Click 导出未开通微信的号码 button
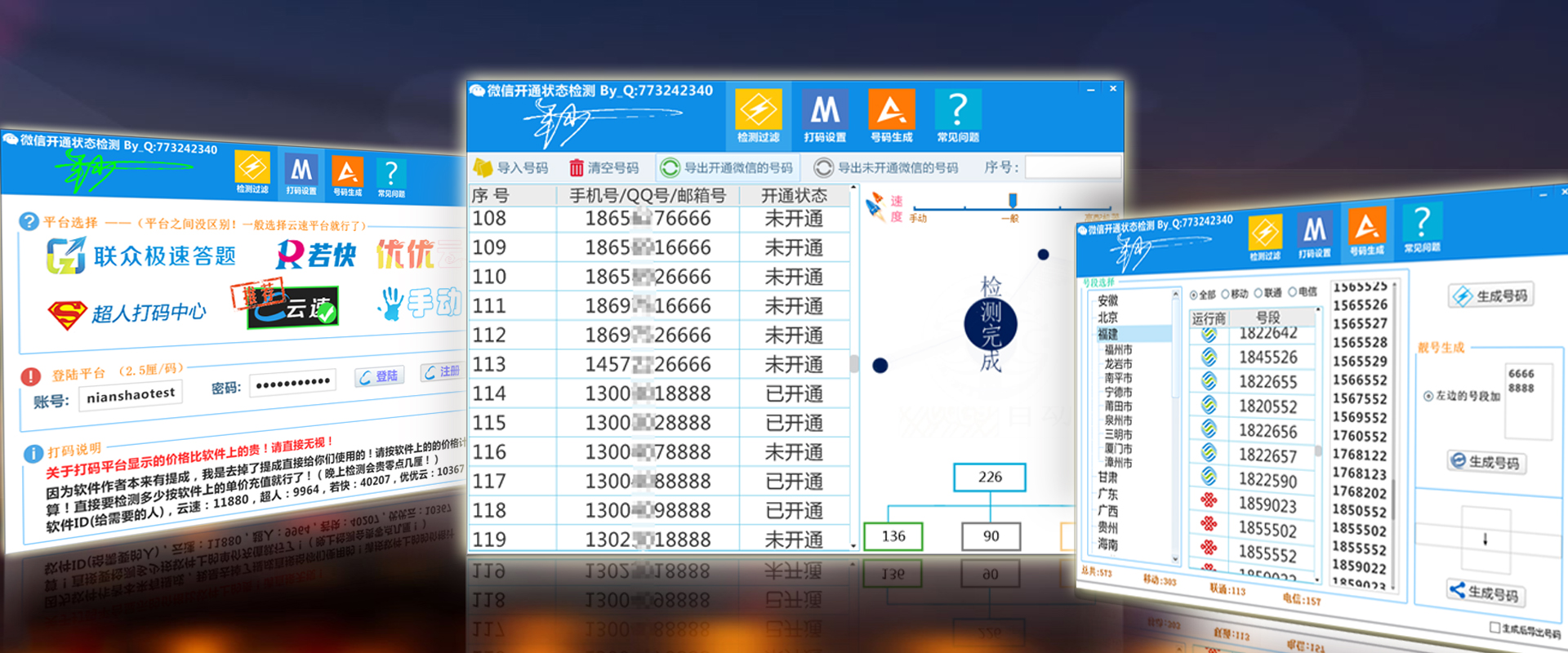This screenshot has height=653, width=1568. coord(886,167)
